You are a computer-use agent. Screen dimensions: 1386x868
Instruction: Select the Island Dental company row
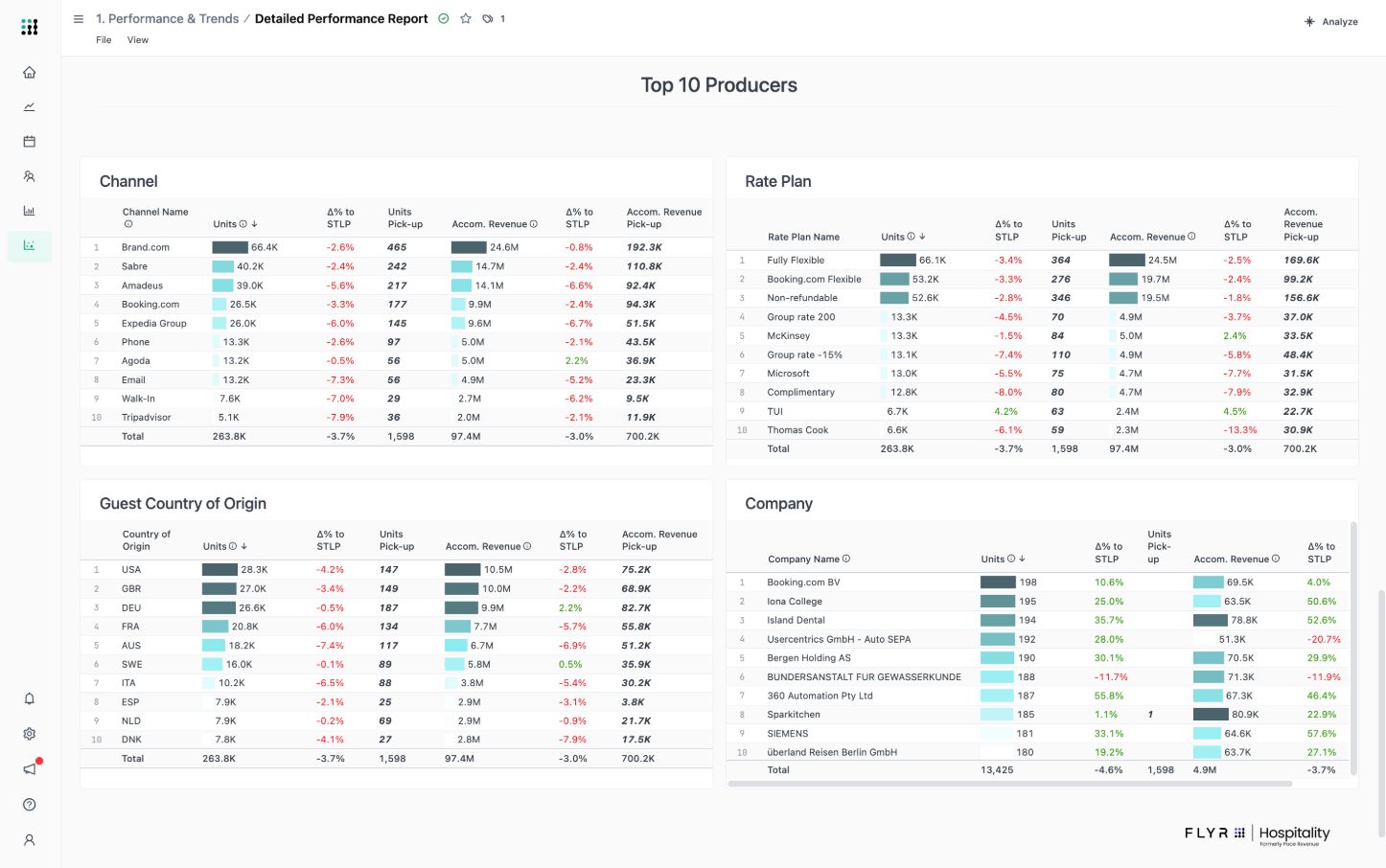click(x=1038, y=621)
